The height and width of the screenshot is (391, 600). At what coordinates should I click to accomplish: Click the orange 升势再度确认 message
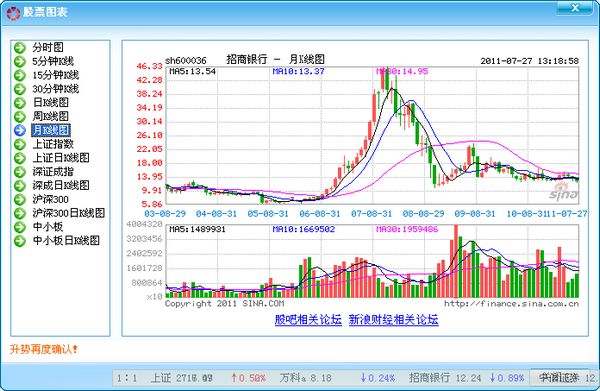(44, 349)
